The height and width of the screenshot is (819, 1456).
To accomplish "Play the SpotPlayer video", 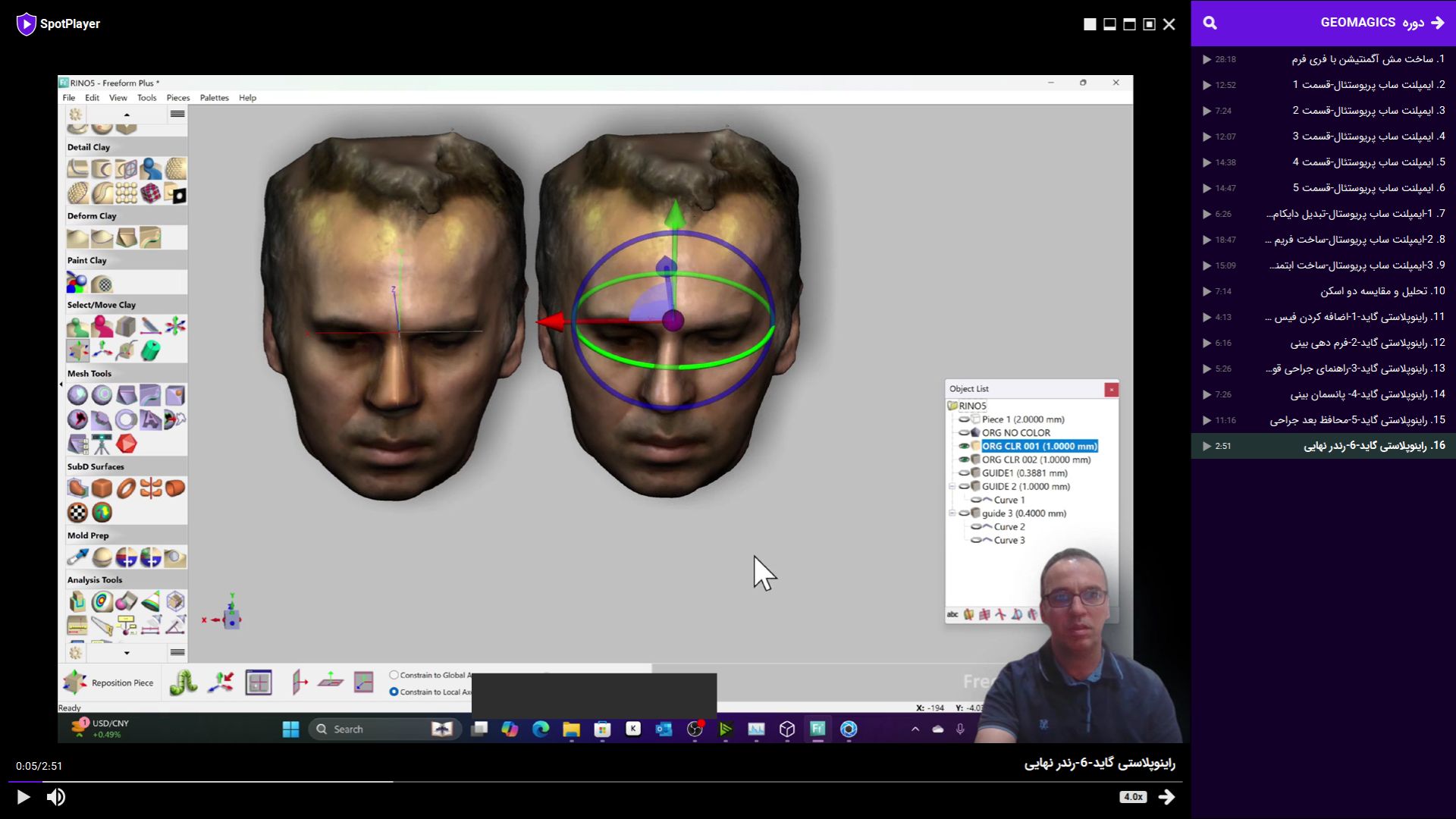I will (23, 797).
